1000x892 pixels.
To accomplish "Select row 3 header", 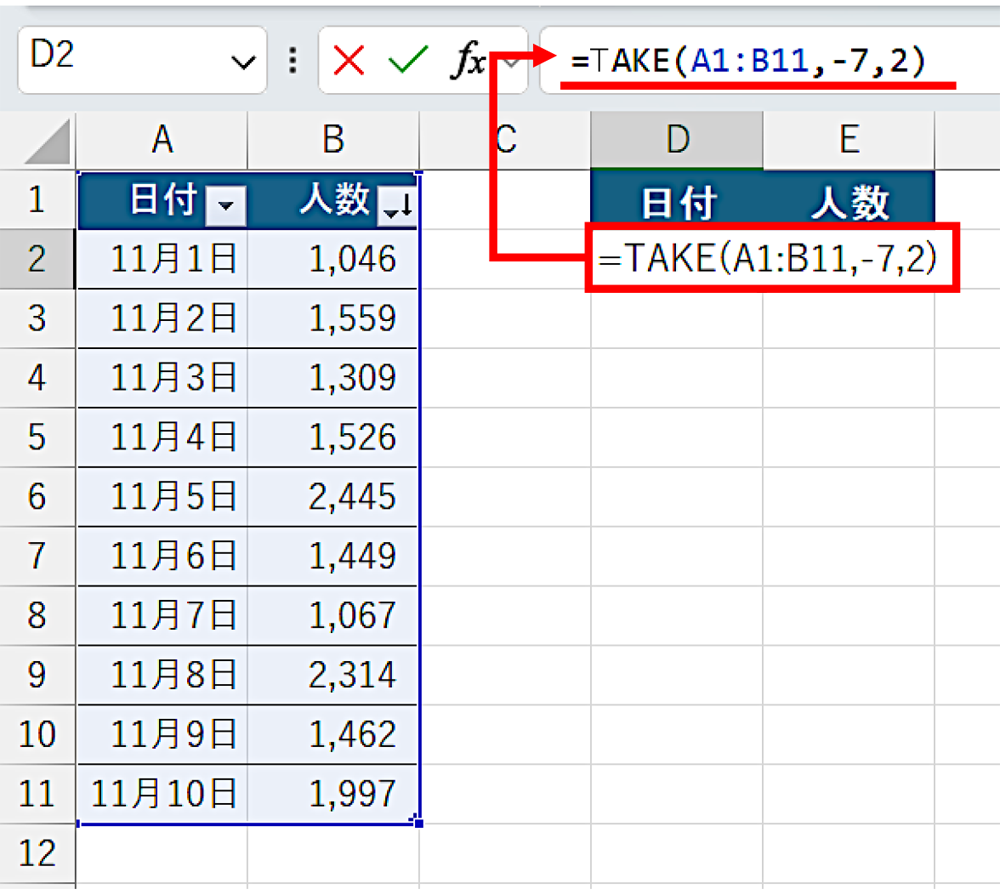I will pos(37,318).
